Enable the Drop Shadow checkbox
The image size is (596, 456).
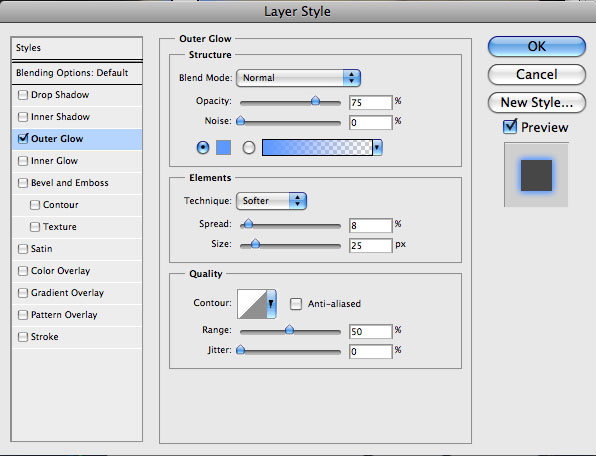point(23,95)
